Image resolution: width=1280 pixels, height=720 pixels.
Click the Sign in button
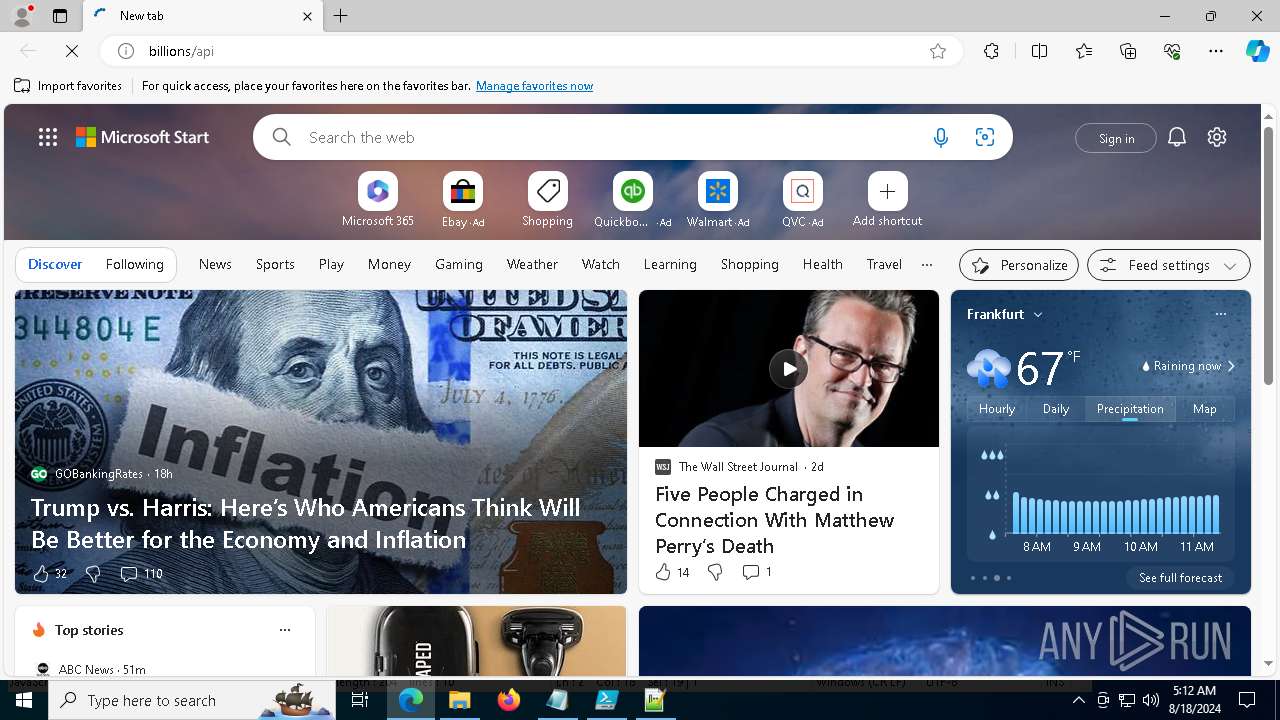[1116, 138]
